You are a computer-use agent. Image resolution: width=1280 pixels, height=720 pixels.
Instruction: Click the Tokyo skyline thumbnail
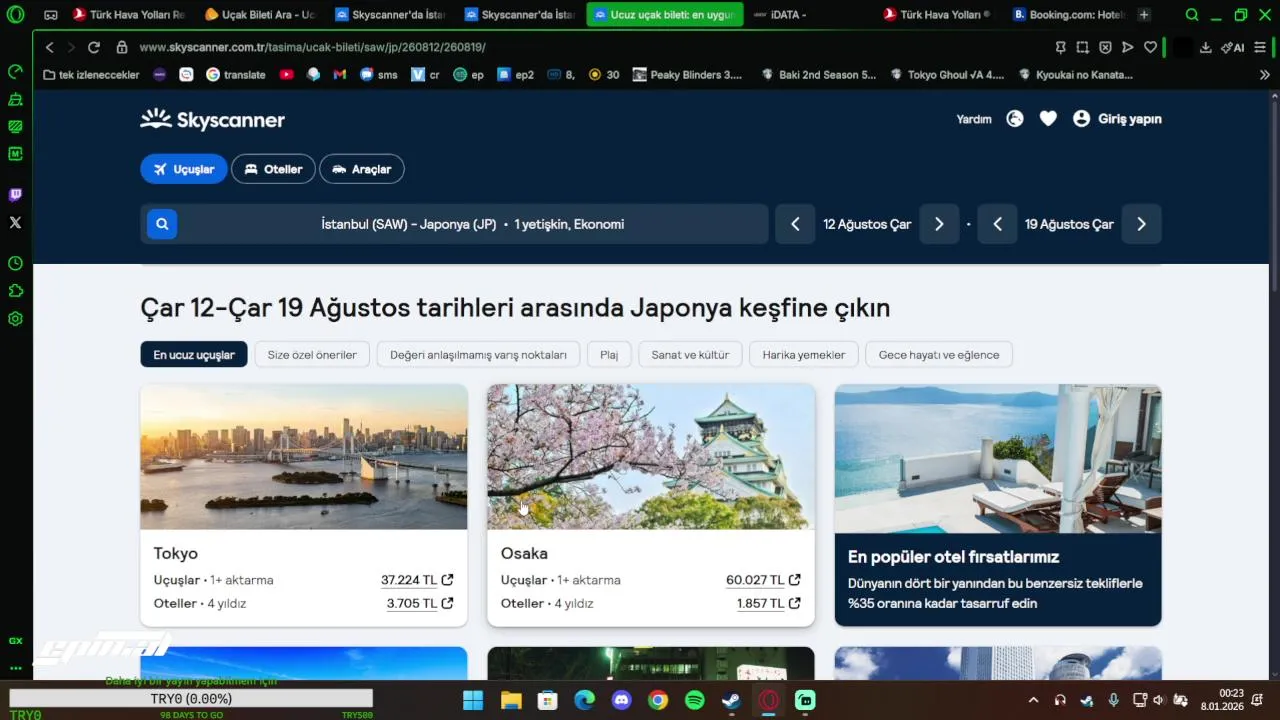(x=304, y=457)
